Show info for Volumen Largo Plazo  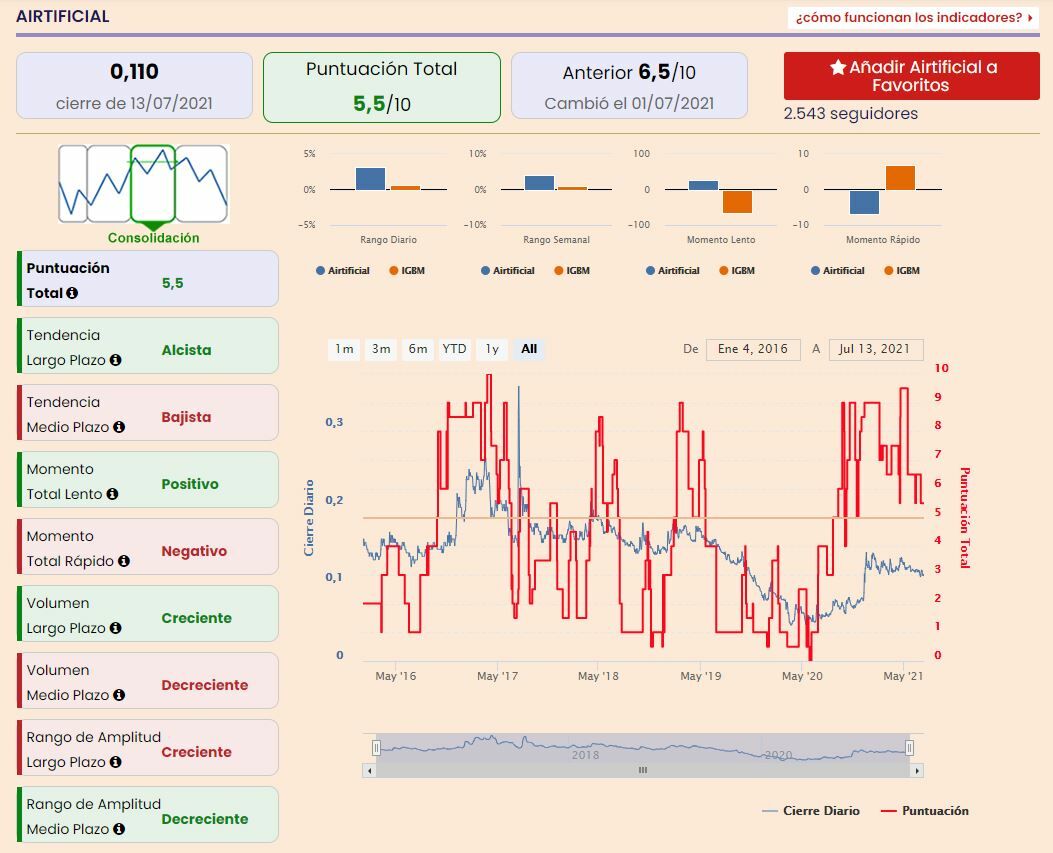(116, 628)
